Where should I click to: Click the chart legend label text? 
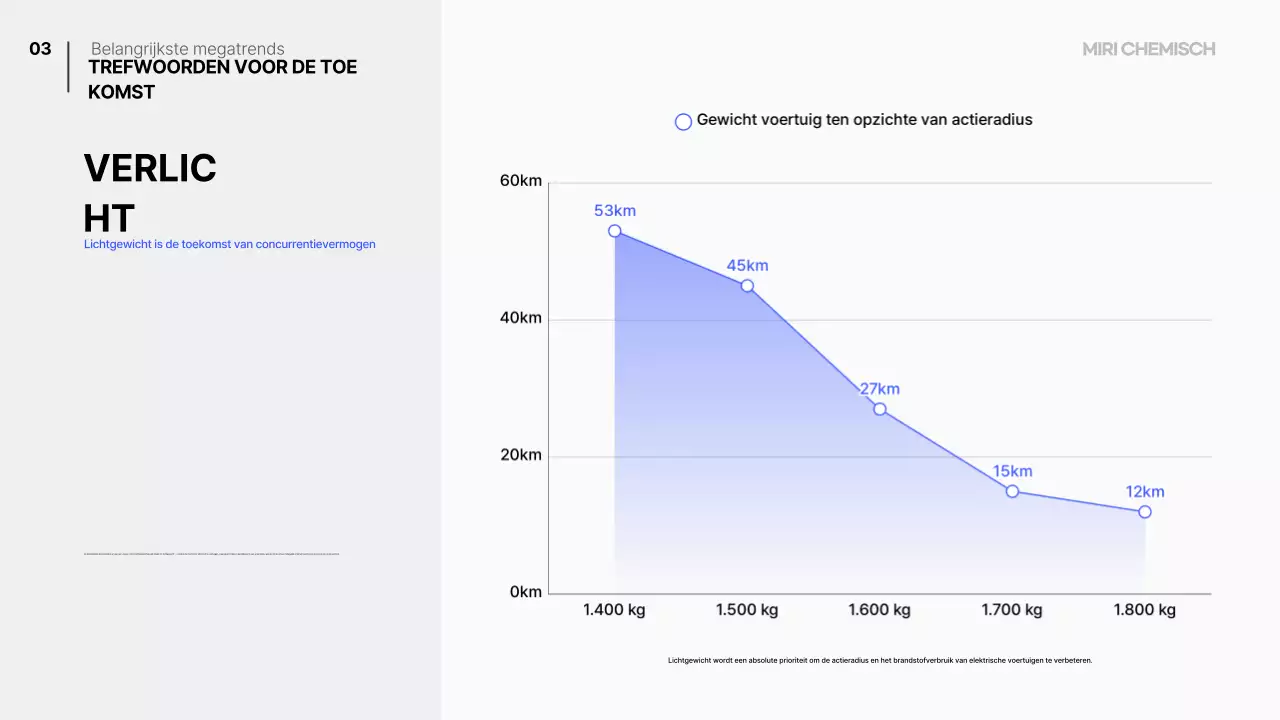[x=864, y=120]
